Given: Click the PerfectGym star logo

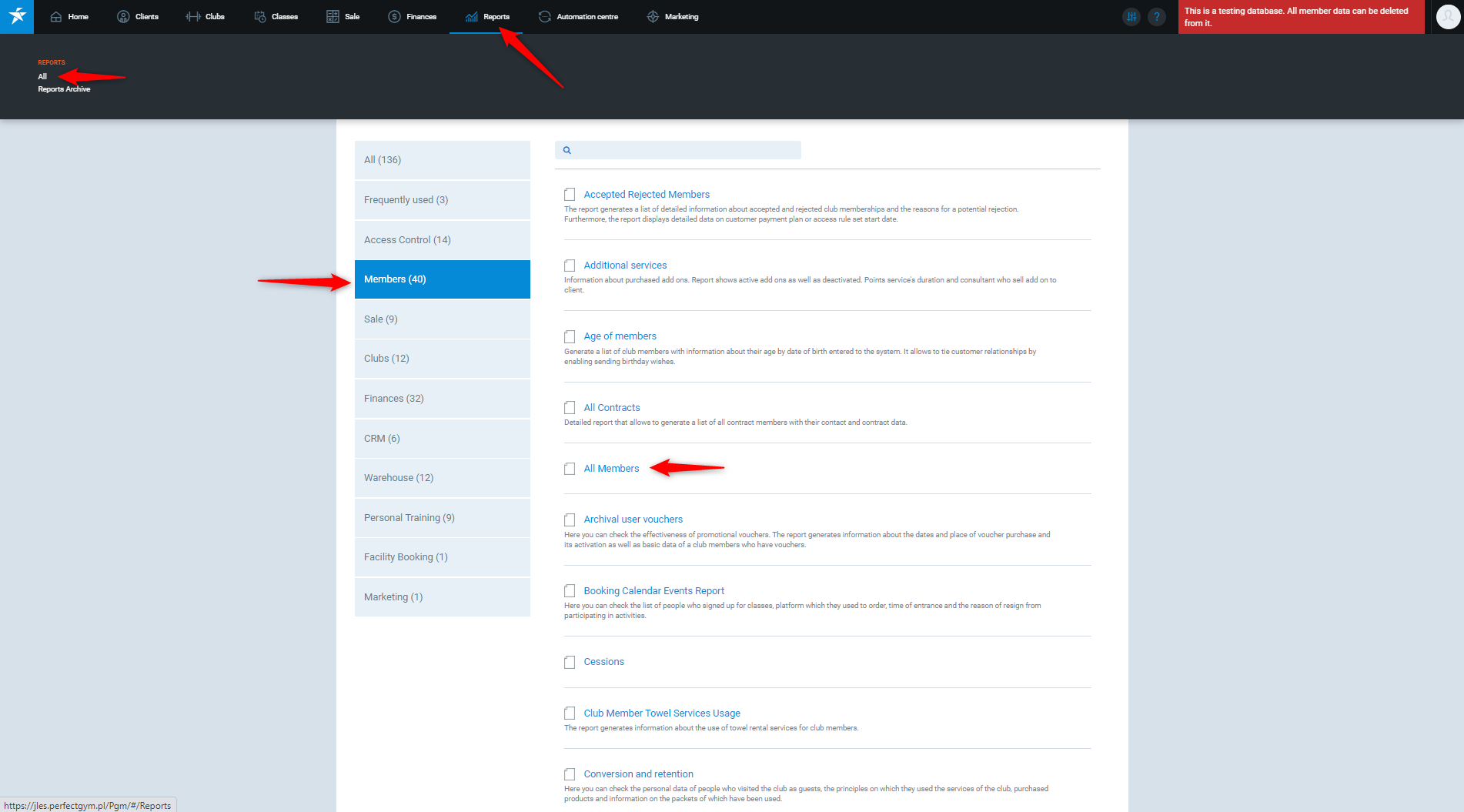Looking at the screenshot, I should point(17,16).
